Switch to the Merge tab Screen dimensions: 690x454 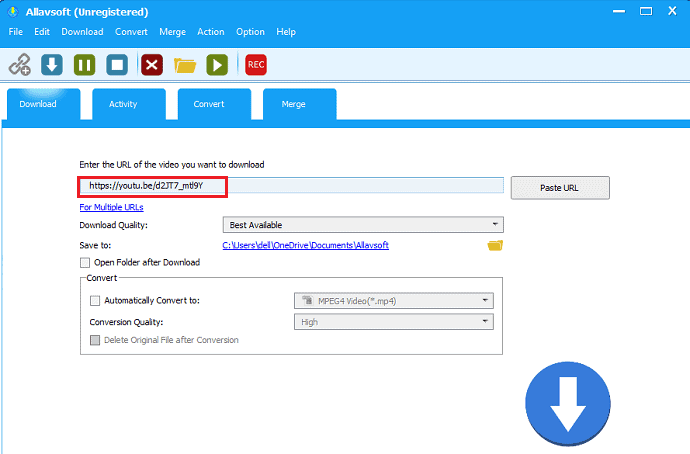(300, 104)
